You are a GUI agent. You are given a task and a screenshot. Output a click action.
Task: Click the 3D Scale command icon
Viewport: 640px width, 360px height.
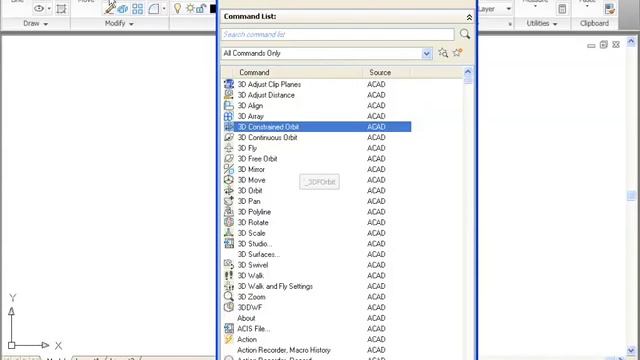click(229, 233)
